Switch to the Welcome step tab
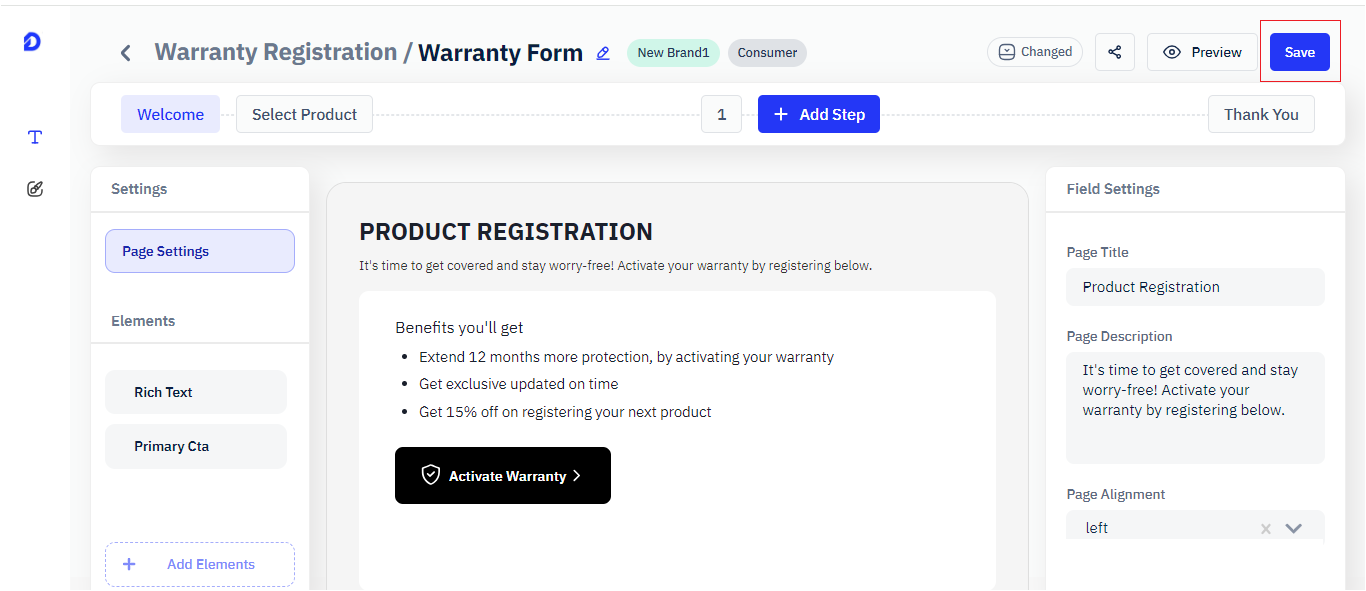This screenshot has height=591, width=1366. (x=170, y=114)
